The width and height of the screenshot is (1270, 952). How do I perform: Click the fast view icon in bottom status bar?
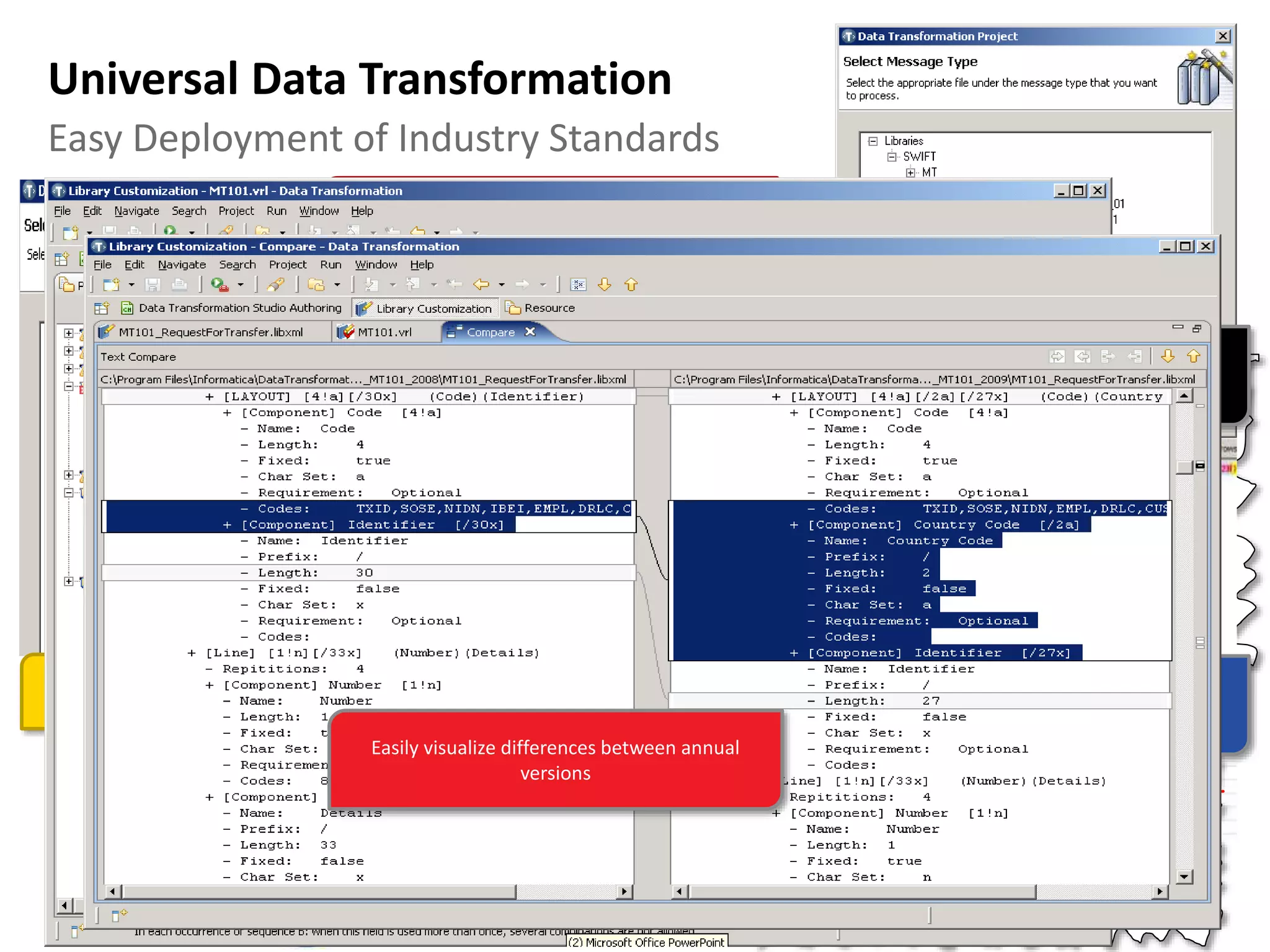pos(119,915)
